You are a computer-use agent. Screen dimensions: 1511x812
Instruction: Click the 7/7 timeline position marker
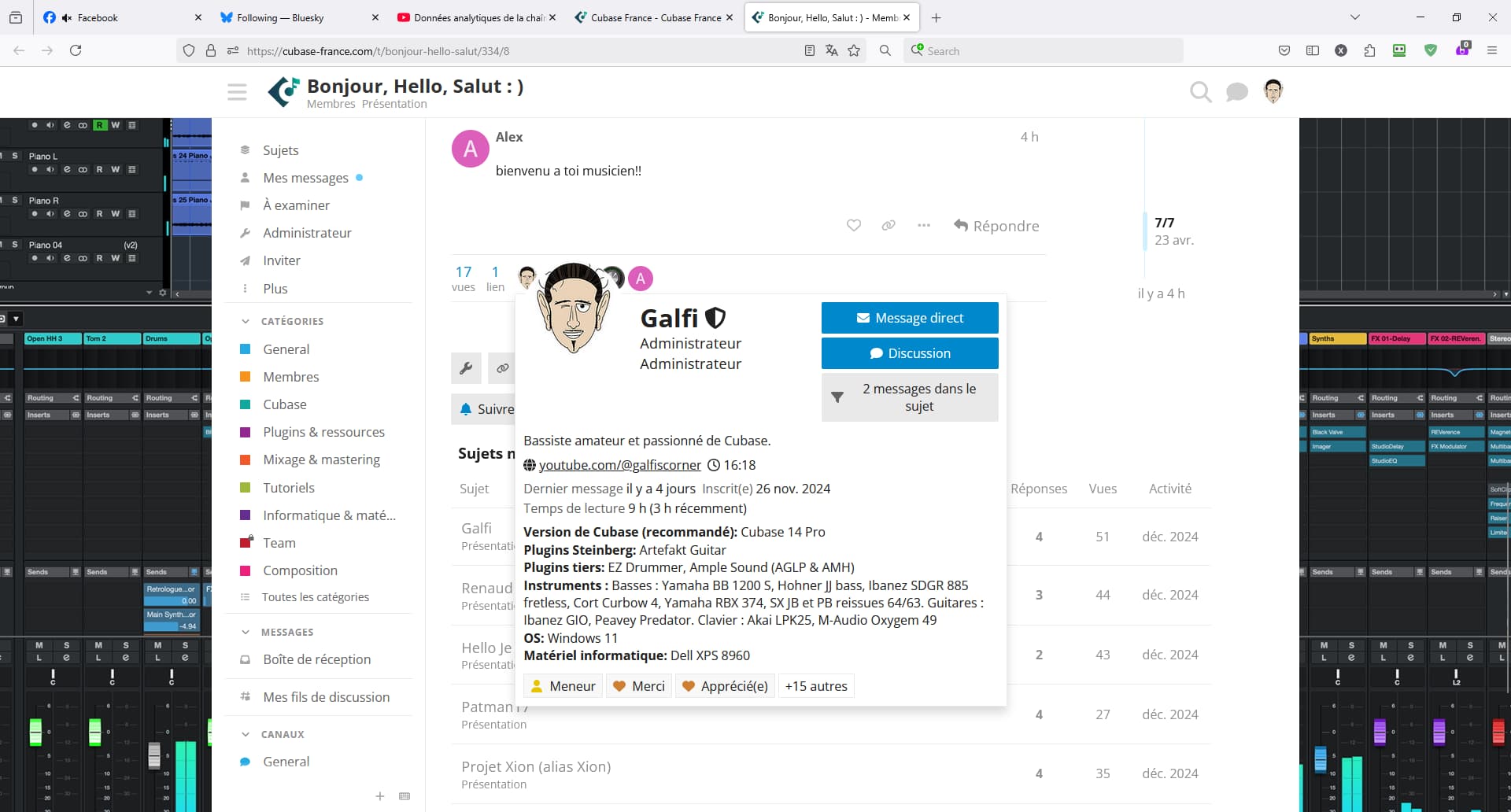coord(1164,223)
